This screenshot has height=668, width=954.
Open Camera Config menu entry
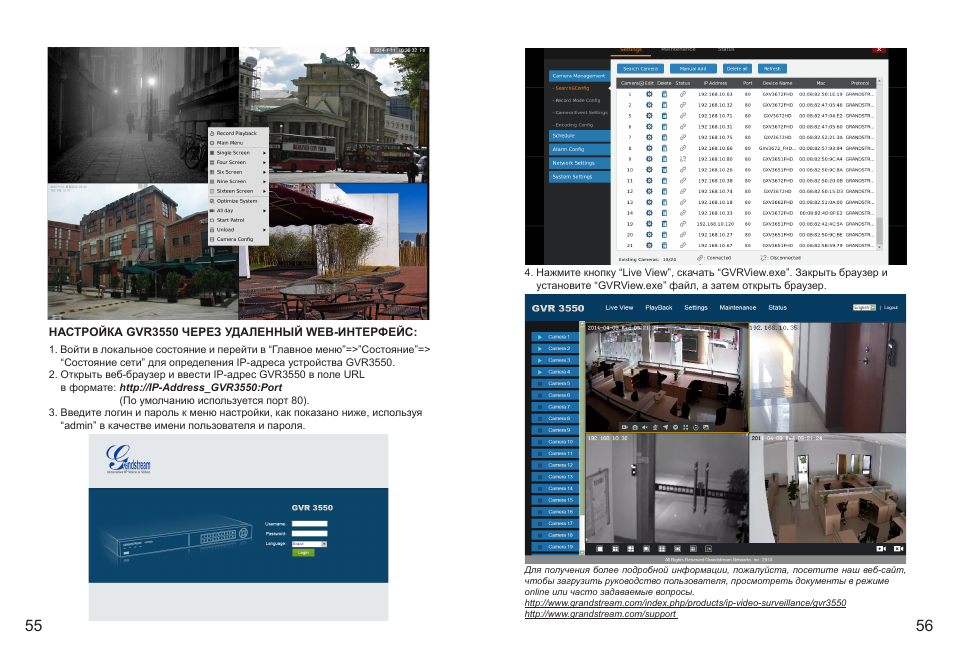(x=237, y=239)
